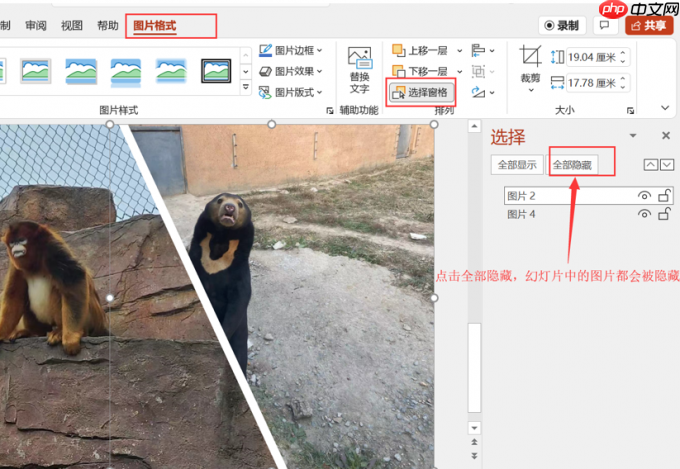This screenshot has height=469, width=680.
Task: Open the 选择 pane options dropdown arrow
Action: [633, 136]
